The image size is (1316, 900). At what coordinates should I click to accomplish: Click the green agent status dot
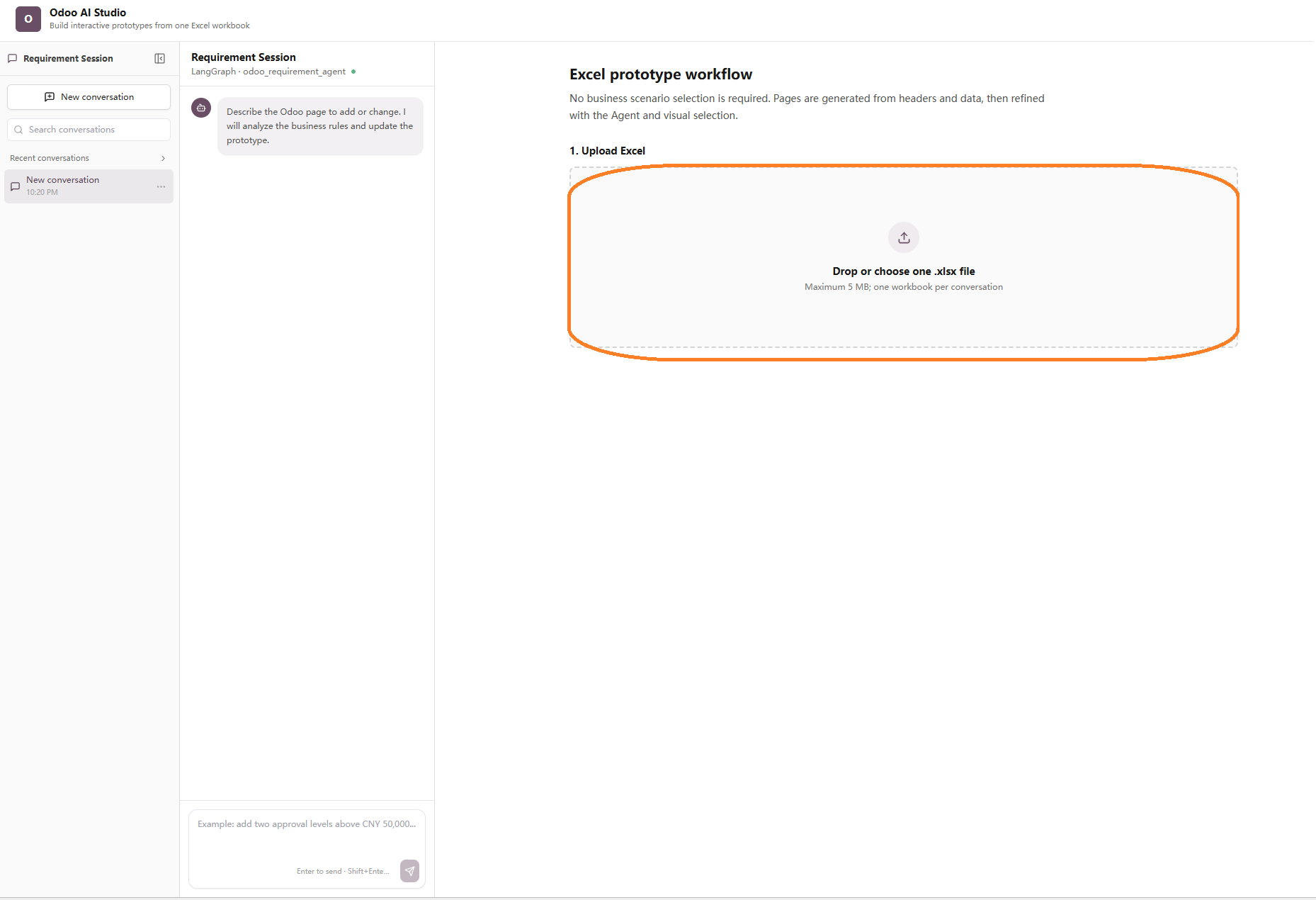pos(353,72)
